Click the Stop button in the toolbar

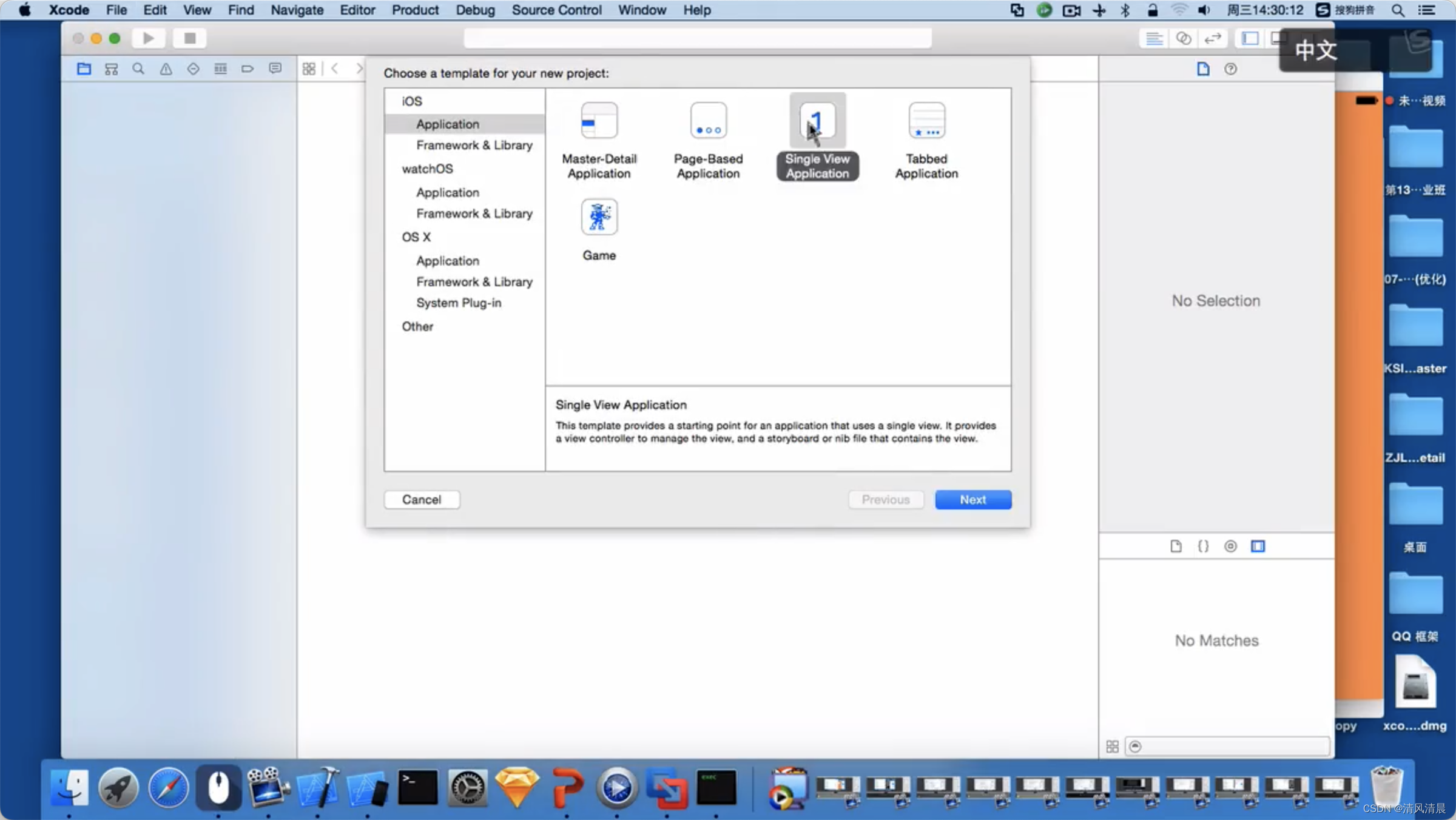click(189, 38)
